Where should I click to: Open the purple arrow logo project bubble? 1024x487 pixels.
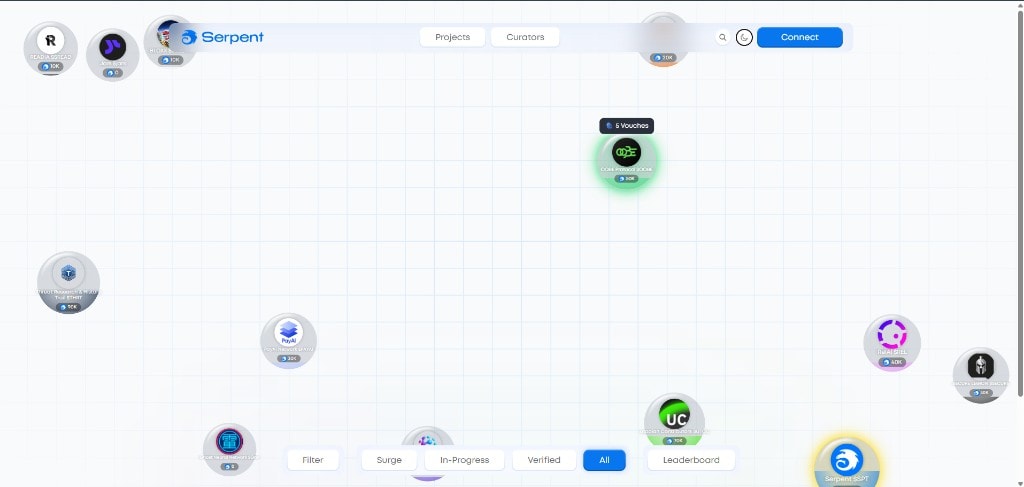click(x=112, y=55)
